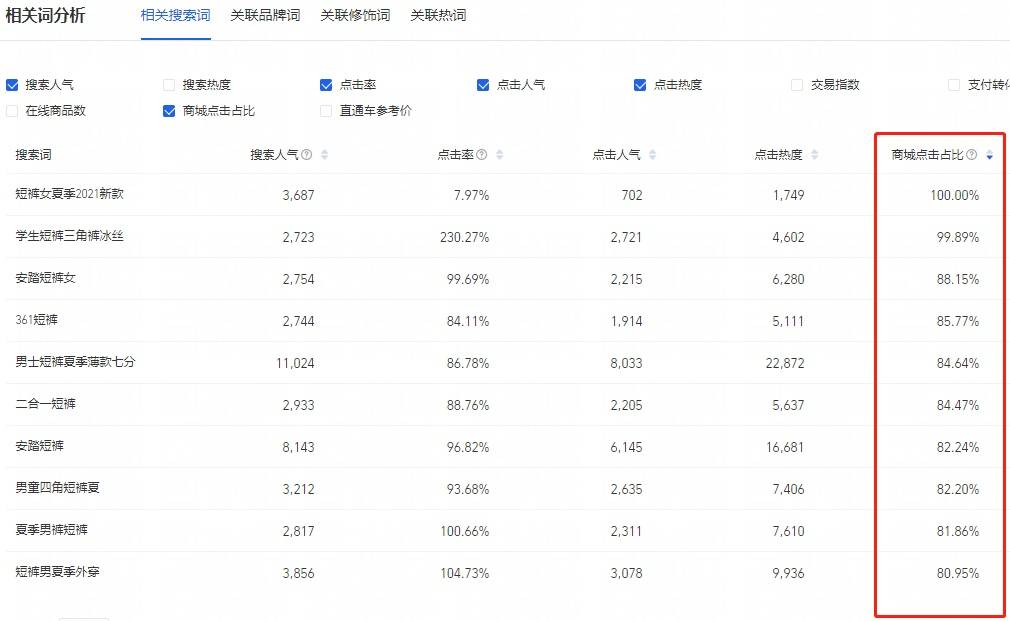Click the 230.27% 点击率 value
This screenshot has height=621, width=1010.
pos(464,237)
